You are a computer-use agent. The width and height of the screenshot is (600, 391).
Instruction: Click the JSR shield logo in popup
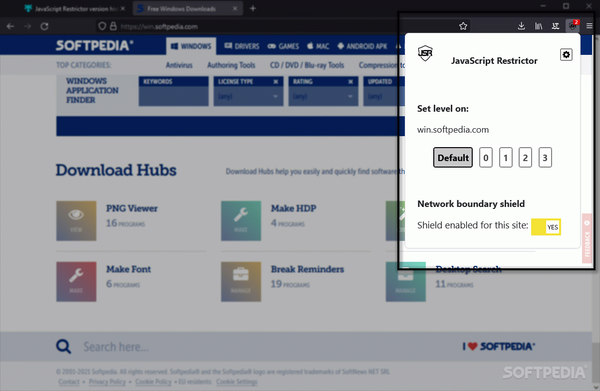pos(425,53)
